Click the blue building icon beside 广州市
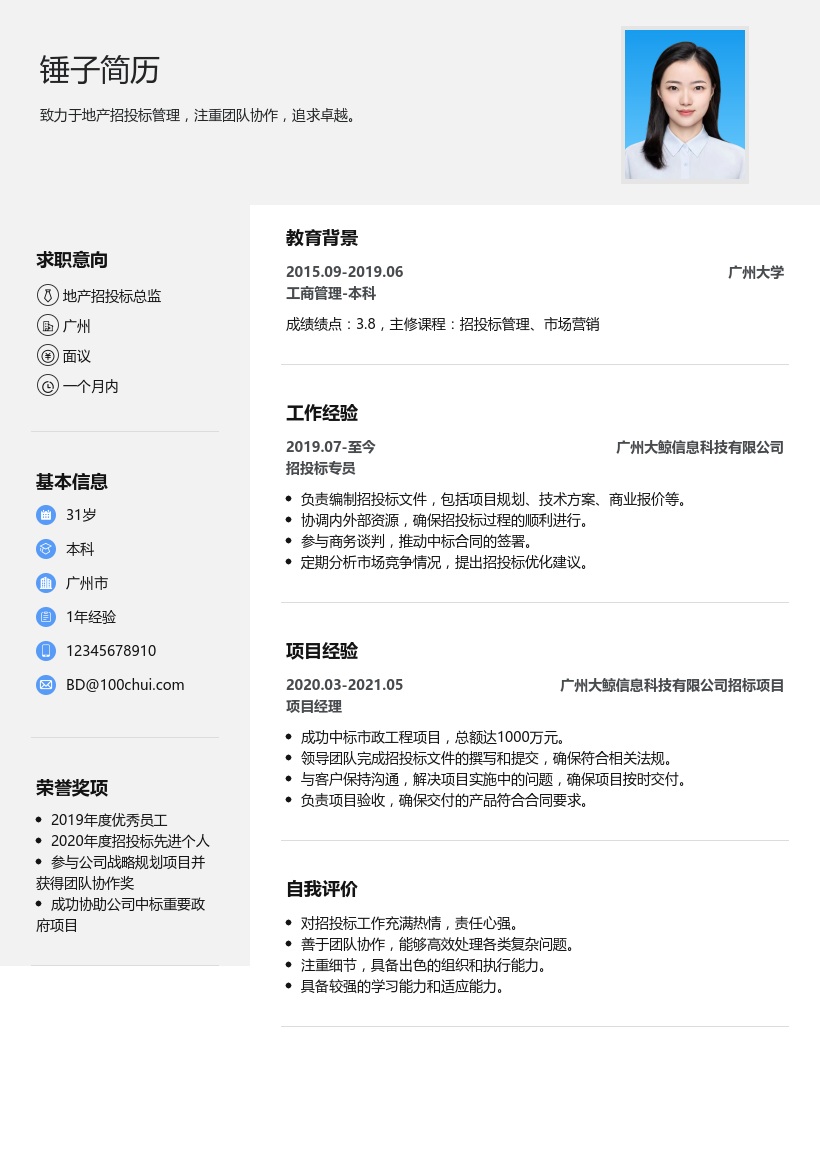The image size is (820, 1160). tap(46, 583)
